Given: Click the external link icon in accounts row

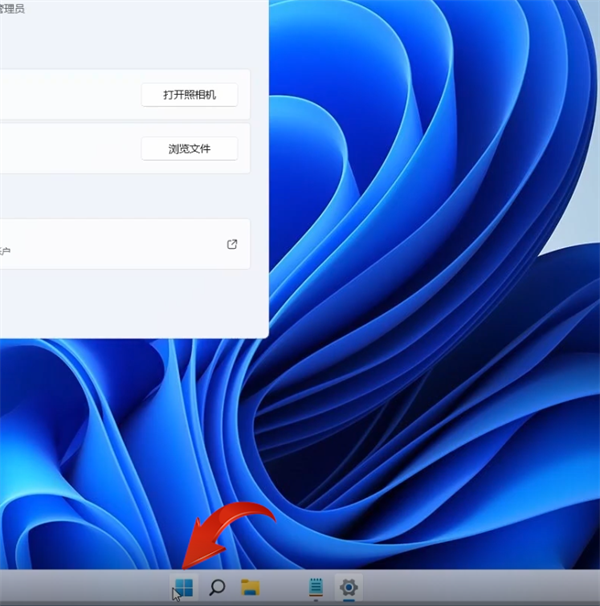Looking at the screenshot, I should click(232, 244).
